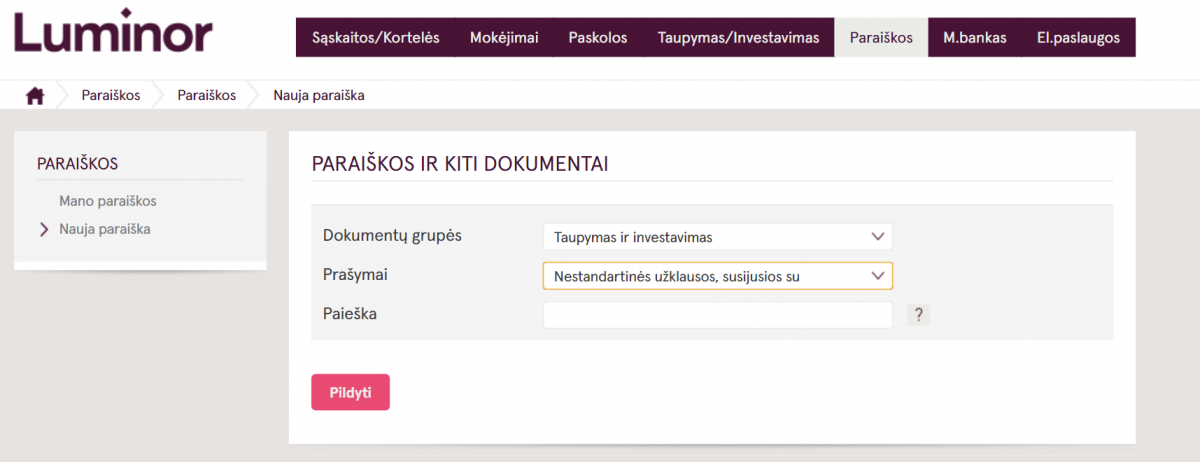Go to El.paslaugos menu
The width and height of the screenshot is (1200, 462).
click(x=1078, y=38)
